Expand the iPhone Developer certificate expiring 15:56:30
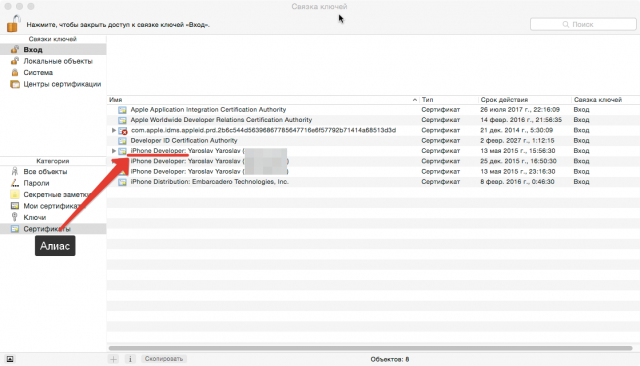 (113, 151)
